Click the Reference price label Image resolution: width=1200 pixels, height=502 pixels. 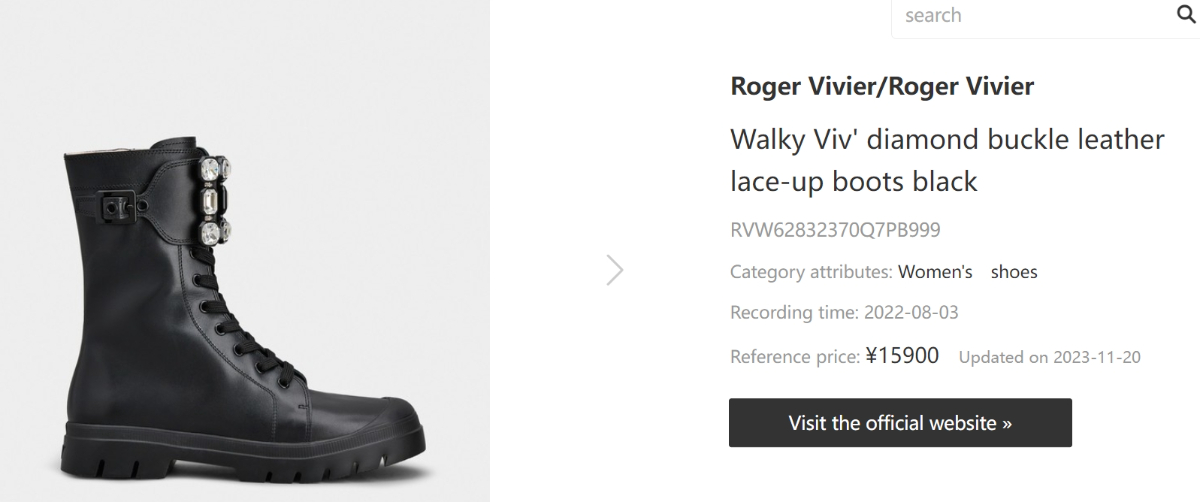click(x=795, y=357)
